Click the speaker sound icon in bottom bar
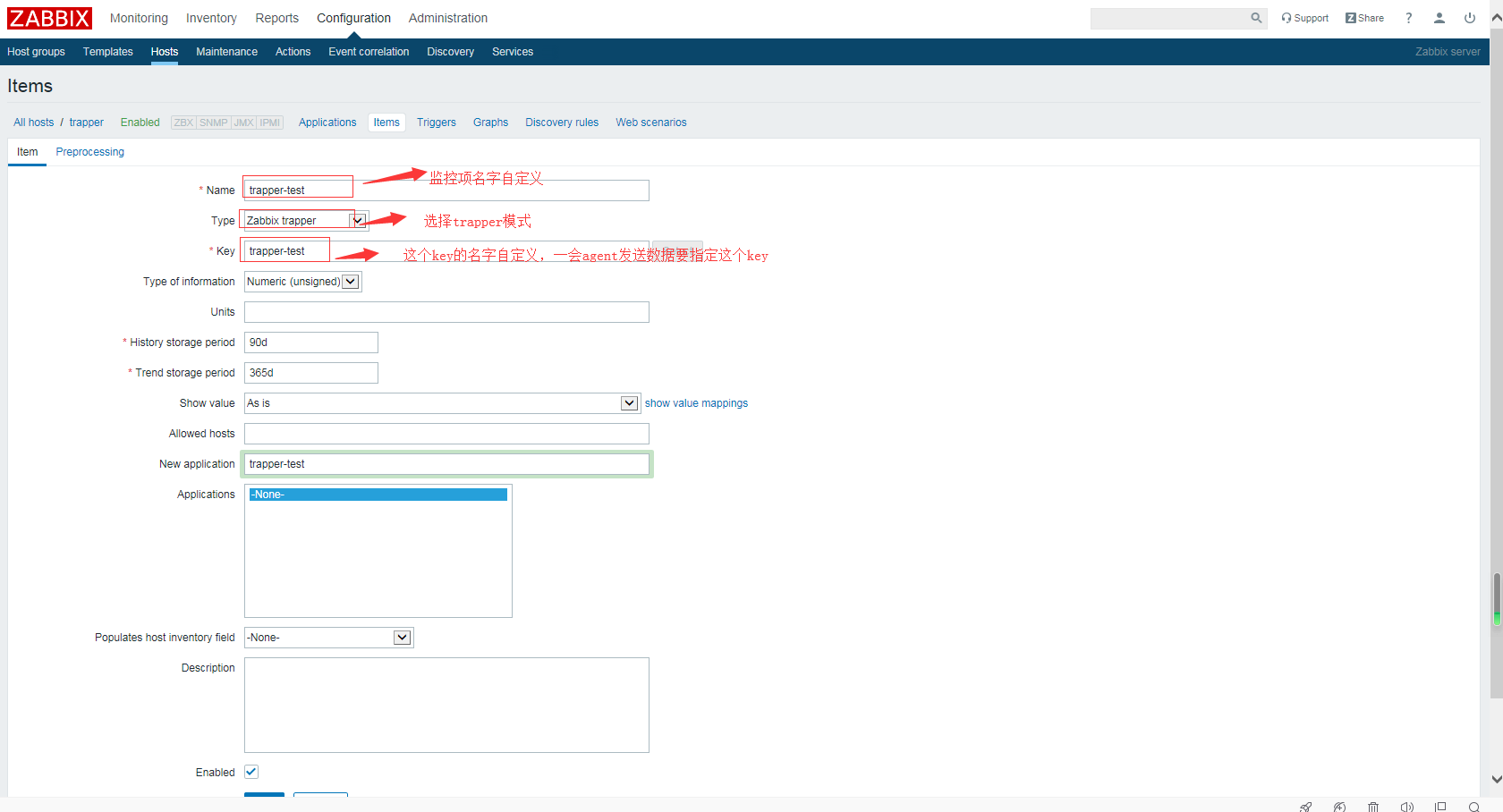This screenshot has width=1503, height=812. coord(1406,807)
